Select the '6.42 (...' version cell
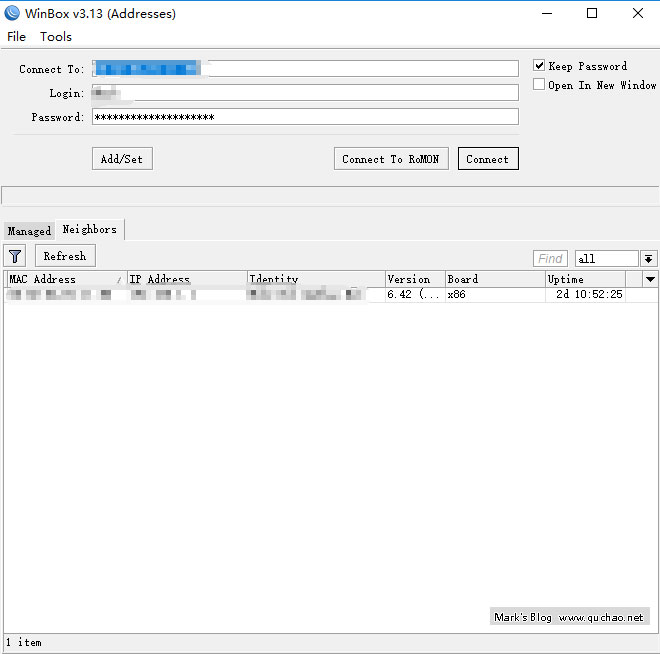This screenshot has width=660, height=654. [x=415, y=294]
